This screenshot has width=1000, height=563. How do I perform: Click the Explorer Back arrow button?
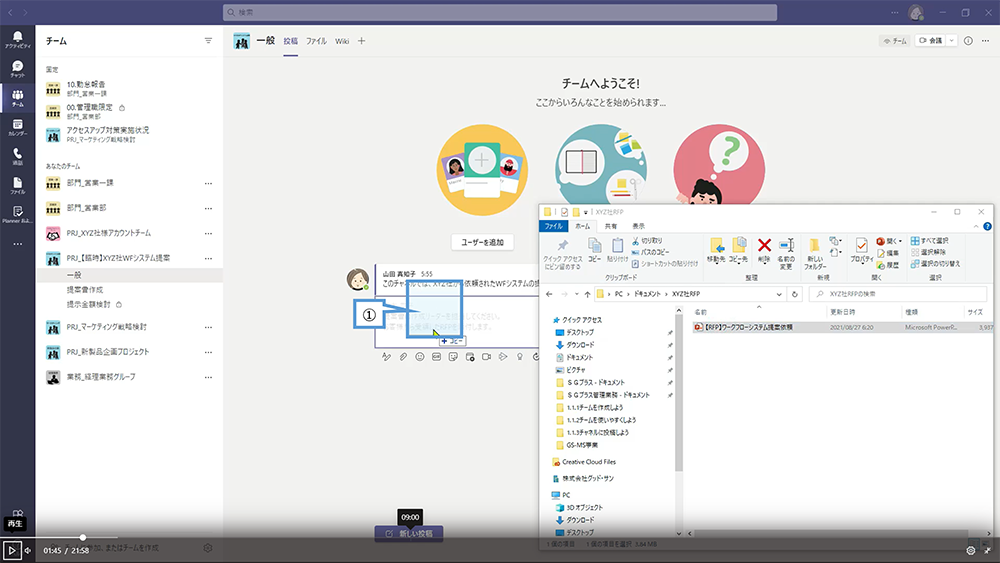(549, 294)
